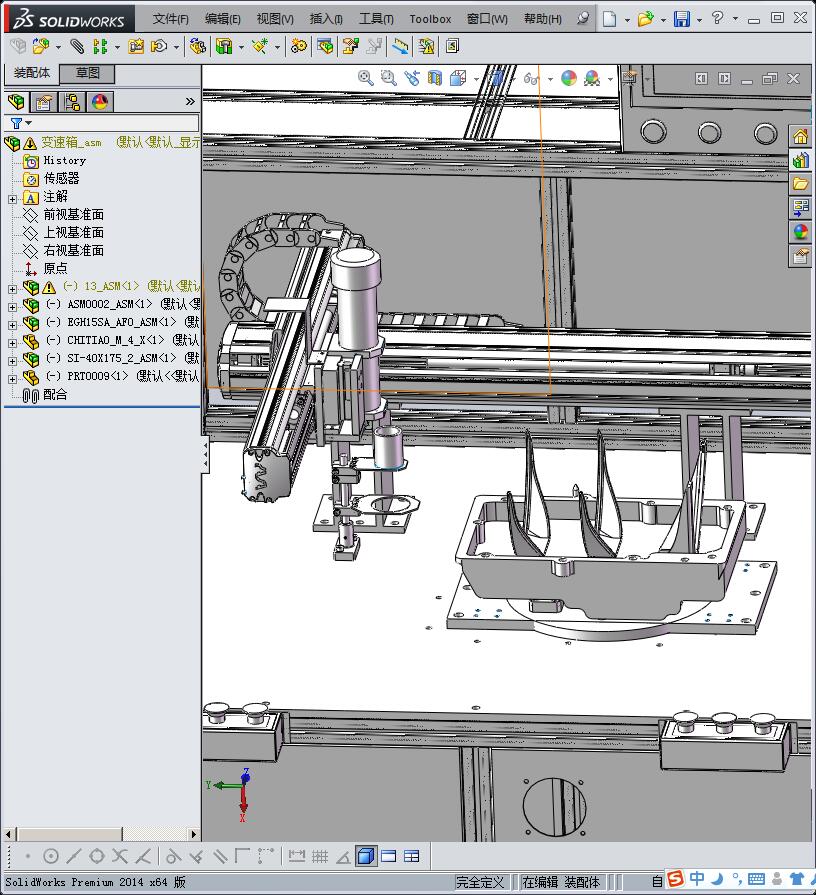Switch to the ConfigurationManager tab
This screenshot has width=816, height=895.
coord(72,102)
